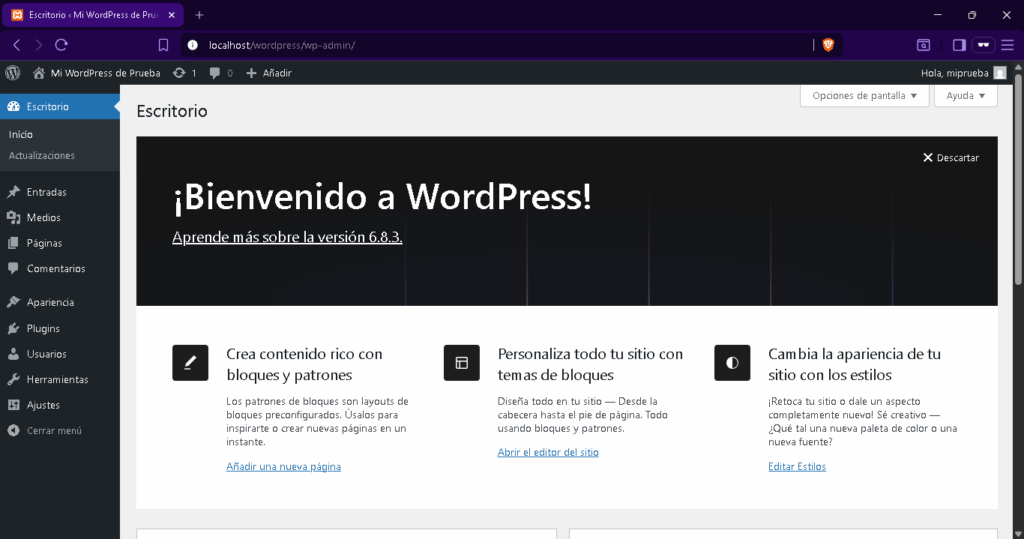Click the pencil edit icon in welcome panel
This screenshot has height=539, width=1024.
(x=190, y=363)
